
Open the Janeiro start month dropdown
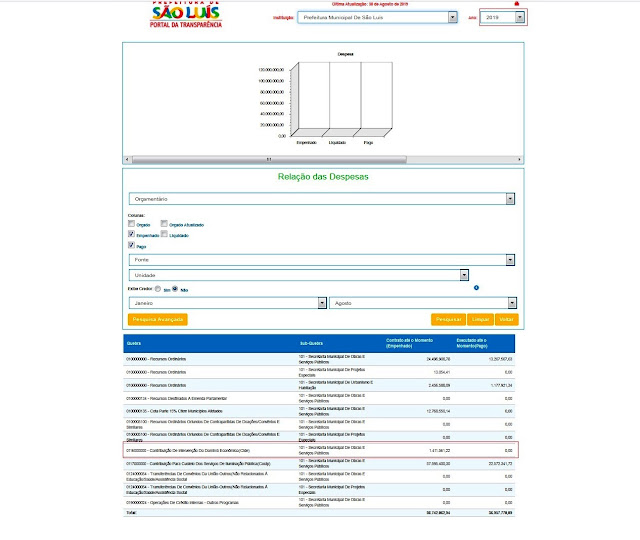click(x=228, y=303)
